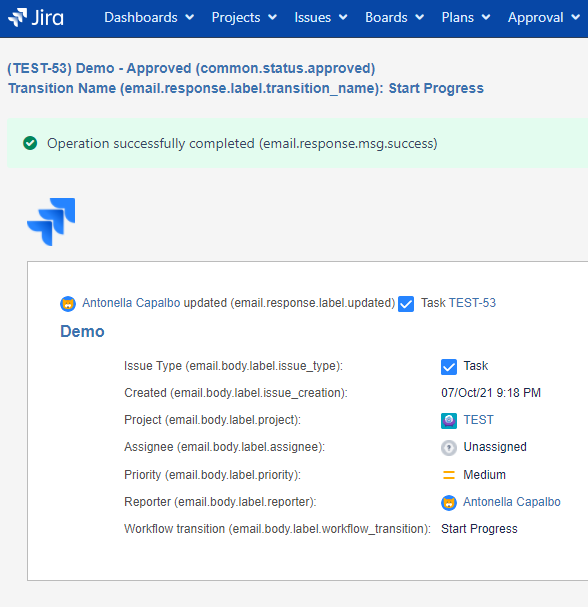Click the green success checkmark icon
This screenshot has height=607, width=588.
(30, 143)
